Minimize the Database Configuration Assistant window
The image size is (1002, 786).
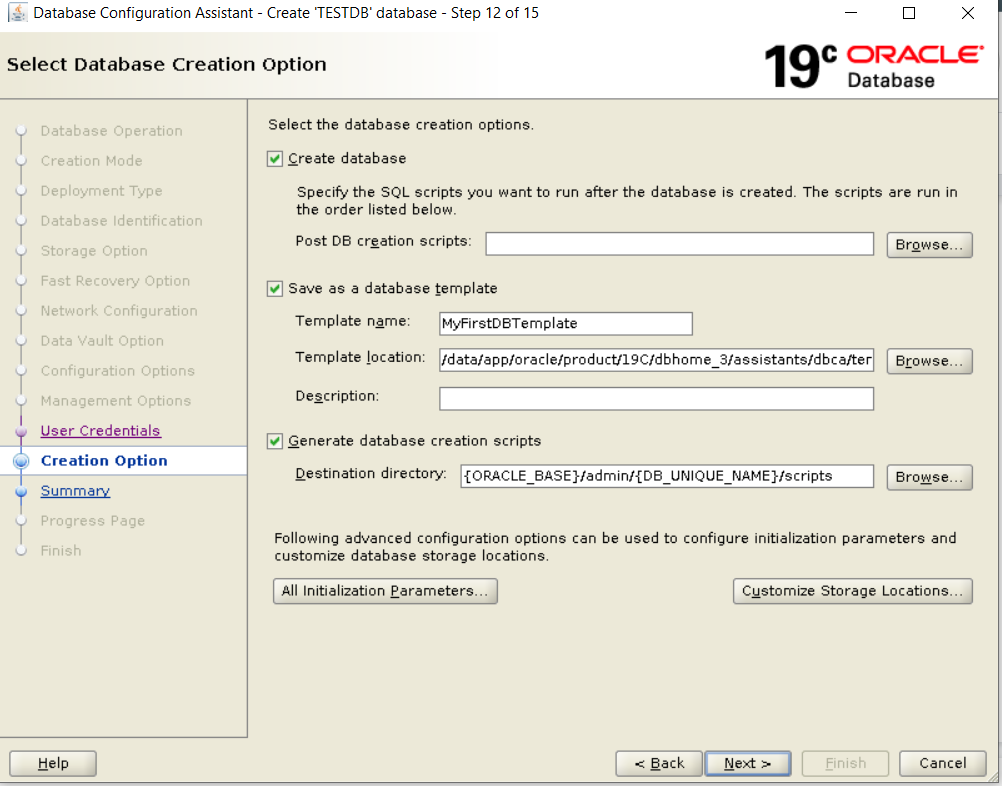pyautogui.click(x=851, y=13)
